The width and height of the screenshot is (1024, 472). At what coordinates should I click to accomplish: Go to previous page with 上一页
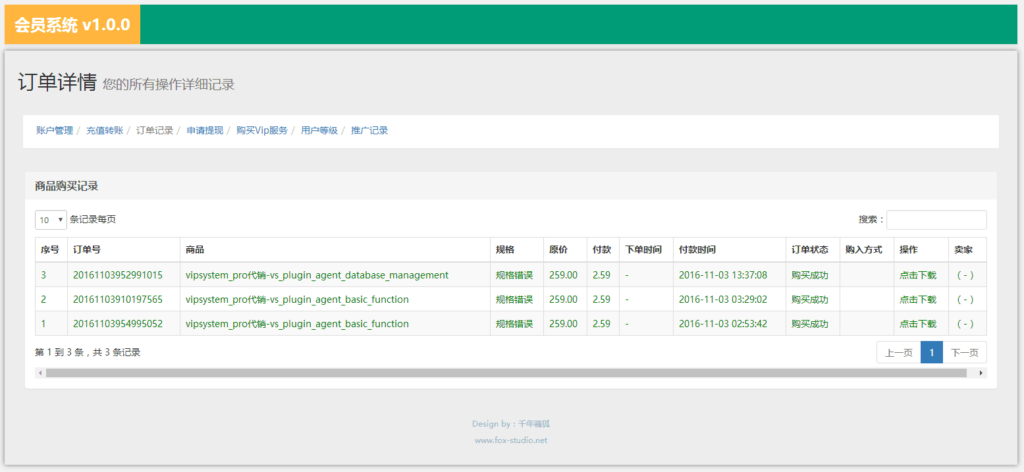[899, 353]
